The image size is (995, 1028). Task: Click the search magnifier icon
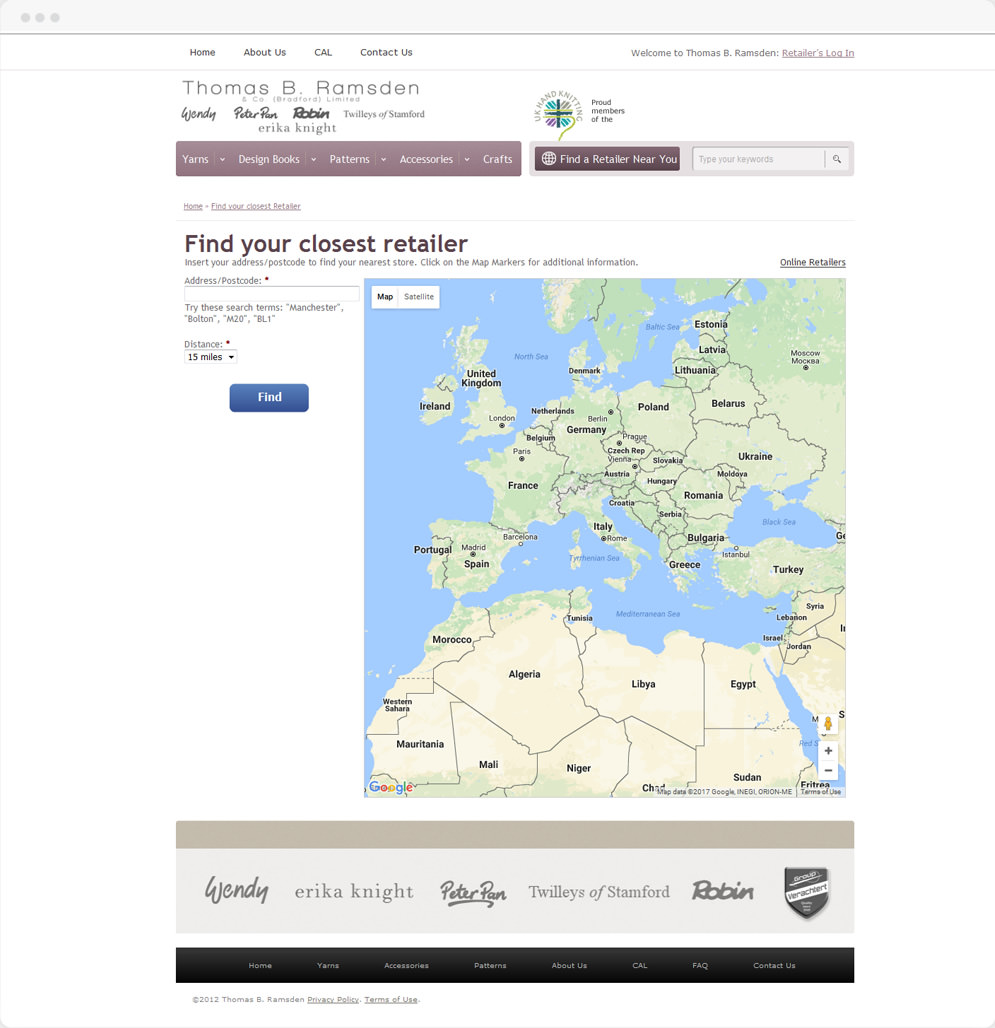[x=836, y=159]
